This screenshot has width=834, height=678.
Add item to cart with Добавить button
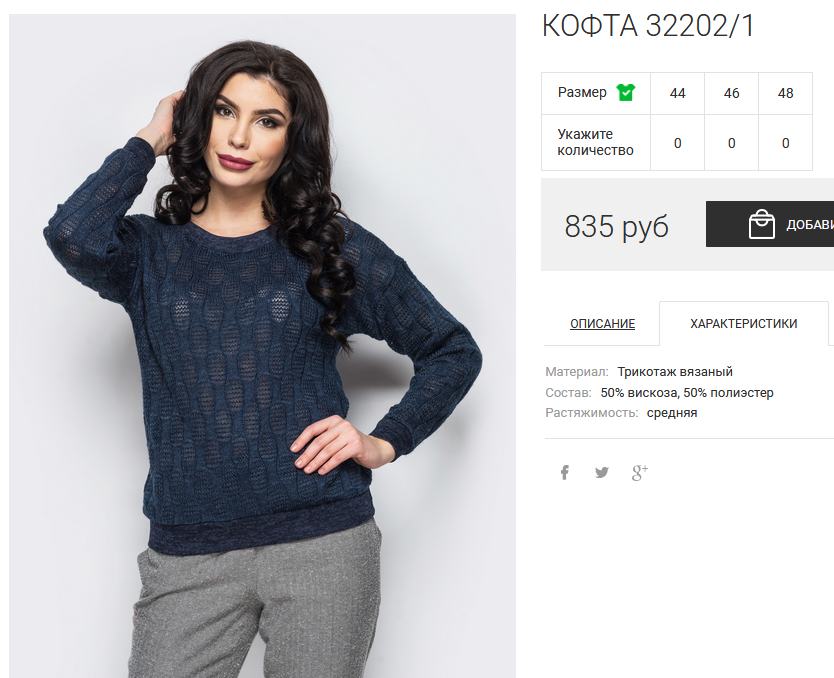(x=770, y=224)
